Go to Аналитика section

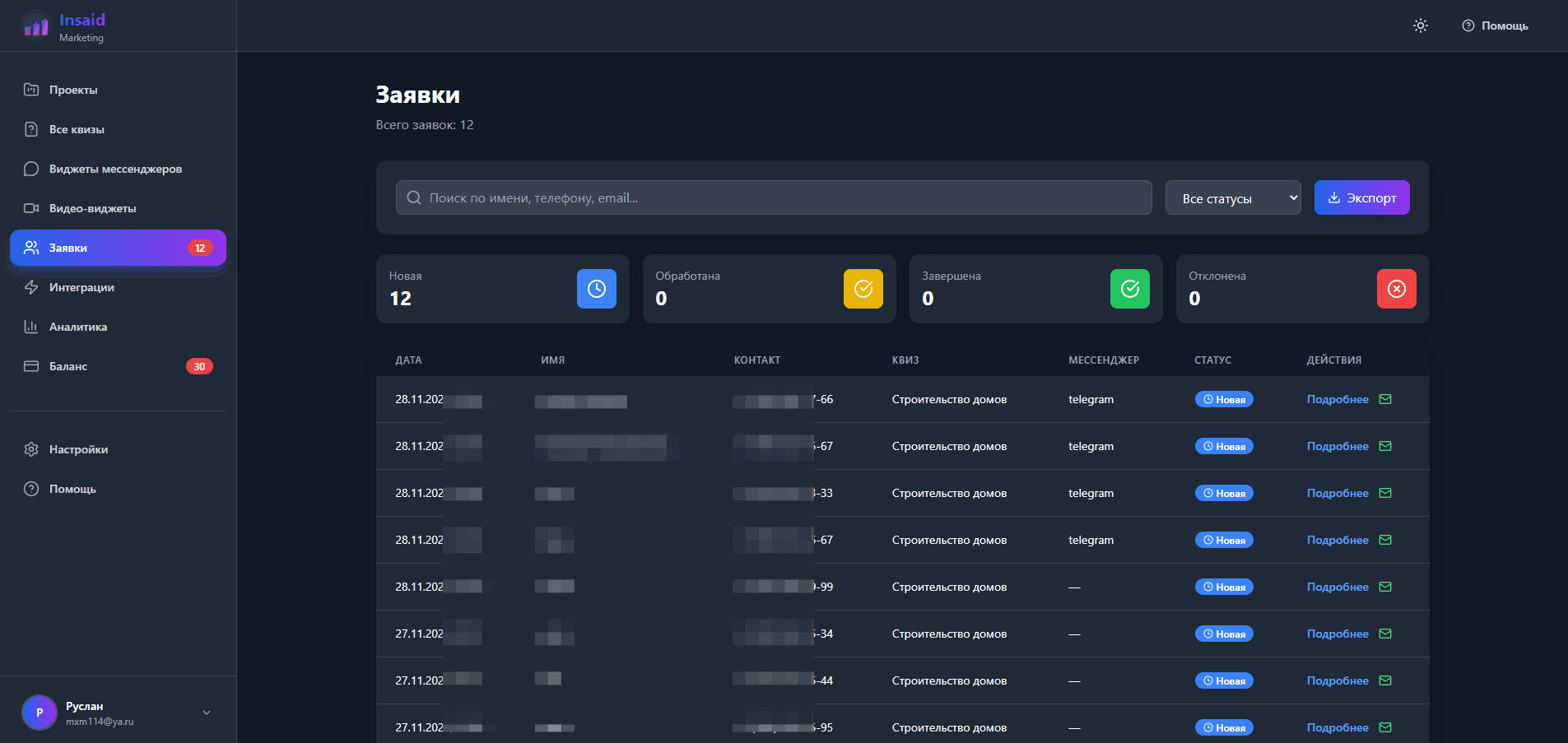click(x=78, y=327)
